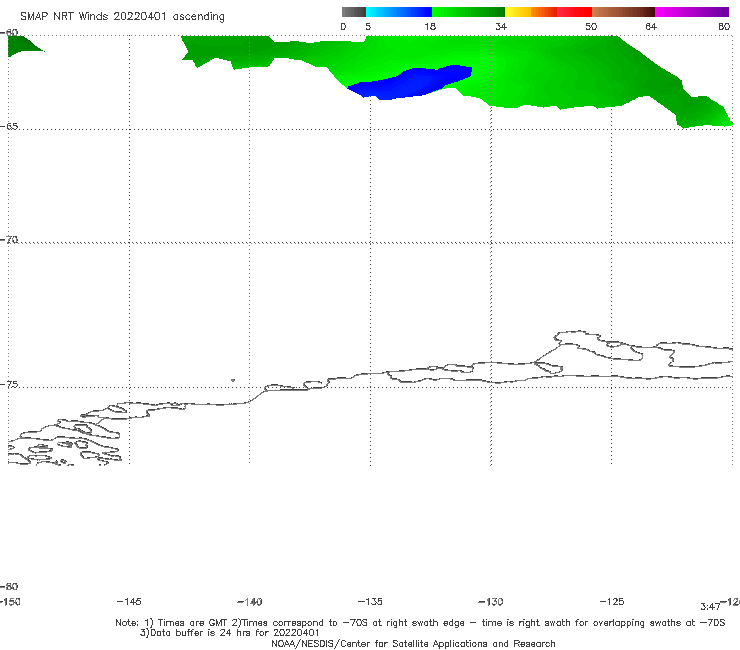Click the '3)Data buffer is 24 hrs' note line
The image size is (740, 650).
pos(230,633)
